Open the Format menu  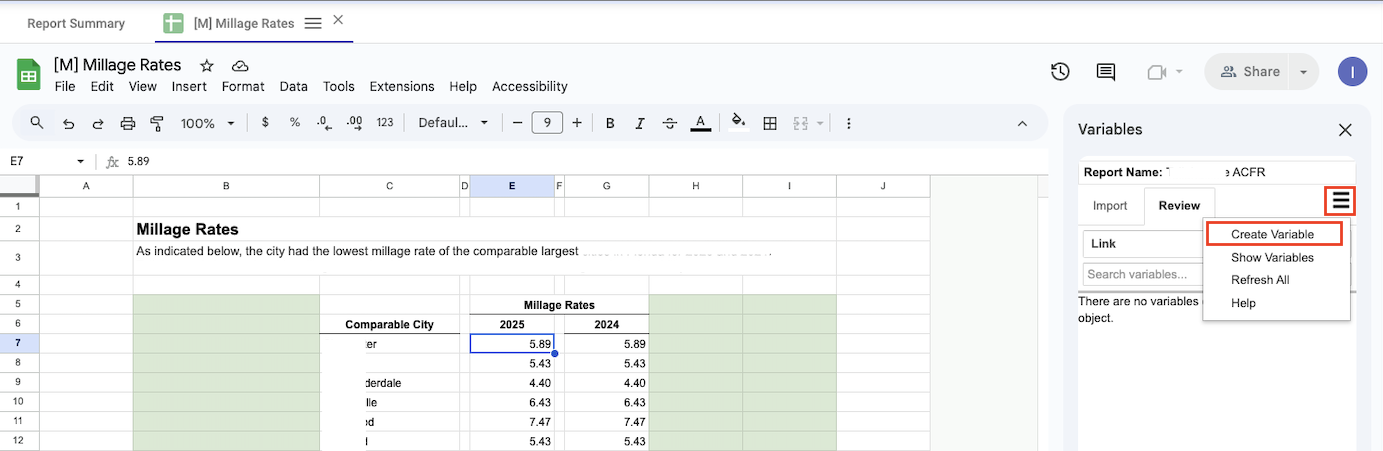click(x=243, y=86)
